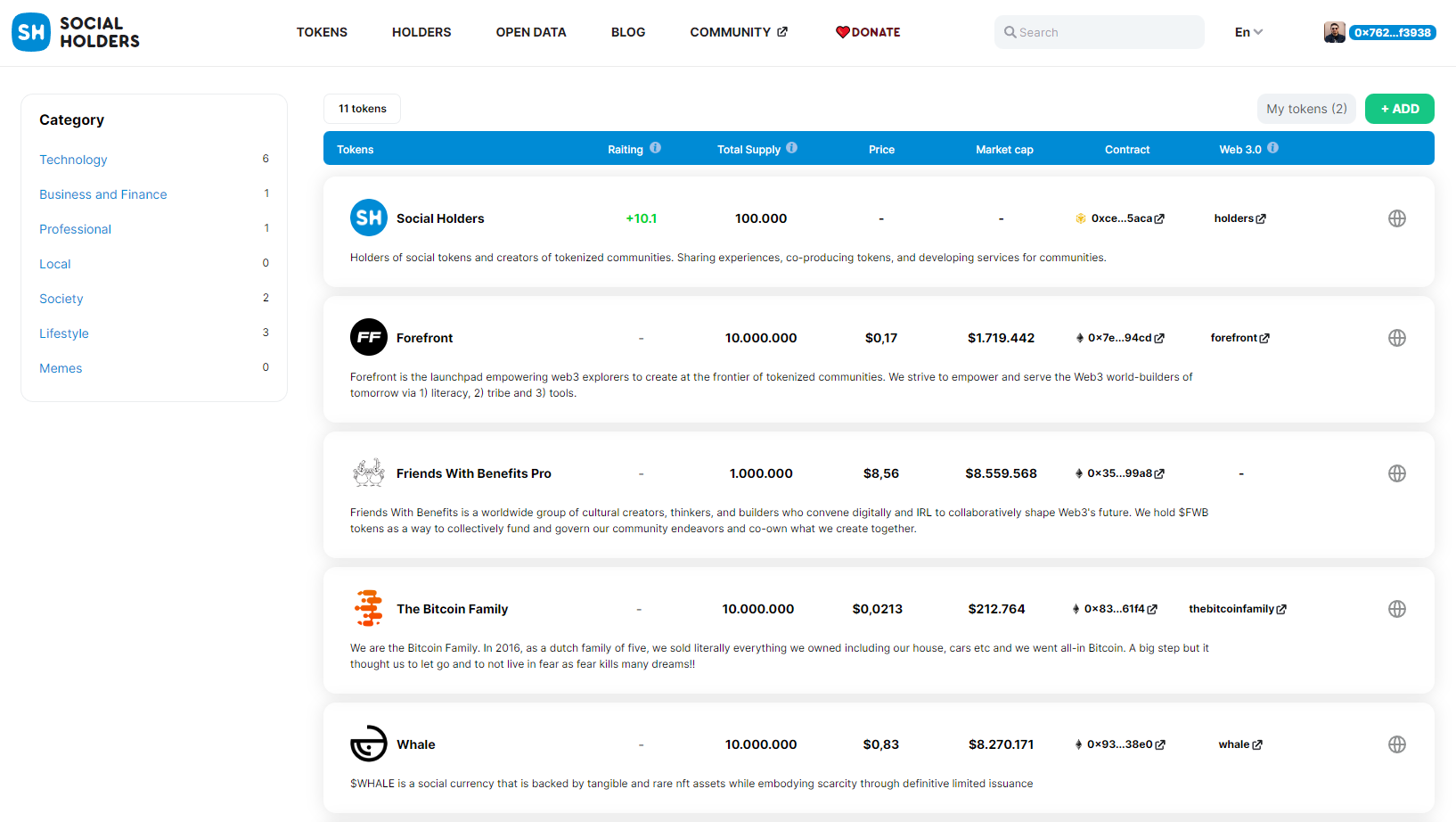Open Whale contract 0x93...38e0 link
This screenshot has width=1456, height=822.
[1120, 744]
